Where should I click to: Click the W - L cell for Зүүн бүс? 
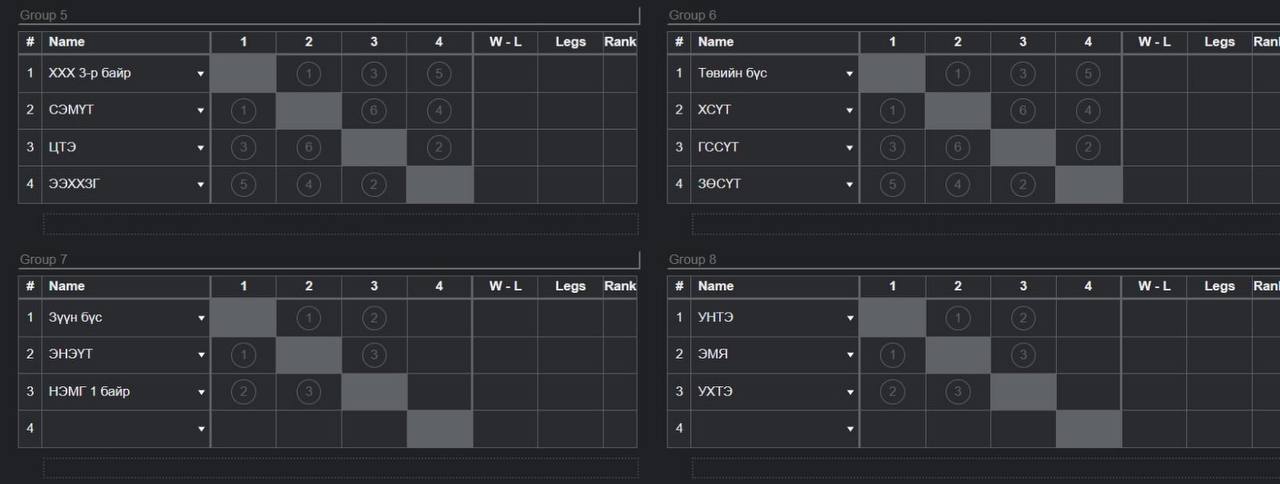tap(505, 318)
